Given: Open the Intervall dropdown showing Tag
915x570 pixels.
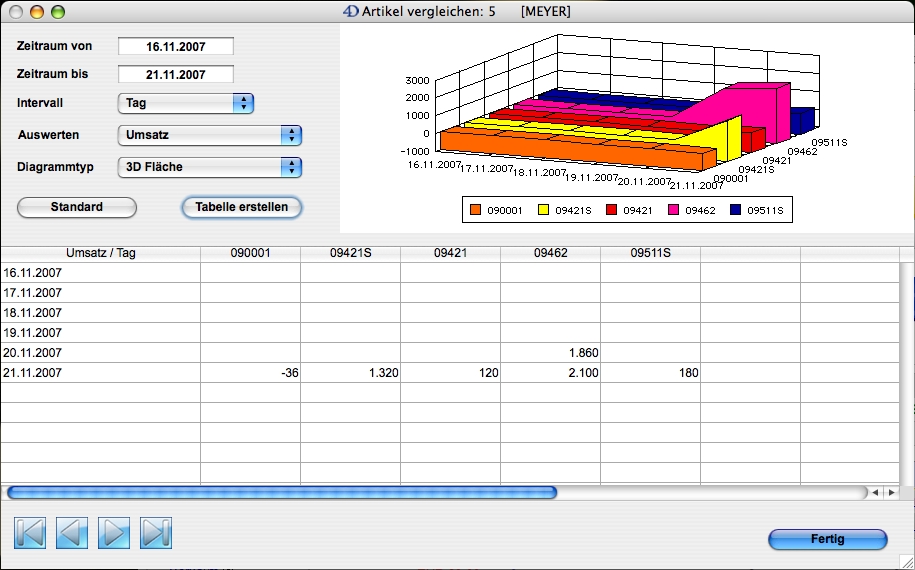Looking at the screenshot, I should tap(186, 103).
